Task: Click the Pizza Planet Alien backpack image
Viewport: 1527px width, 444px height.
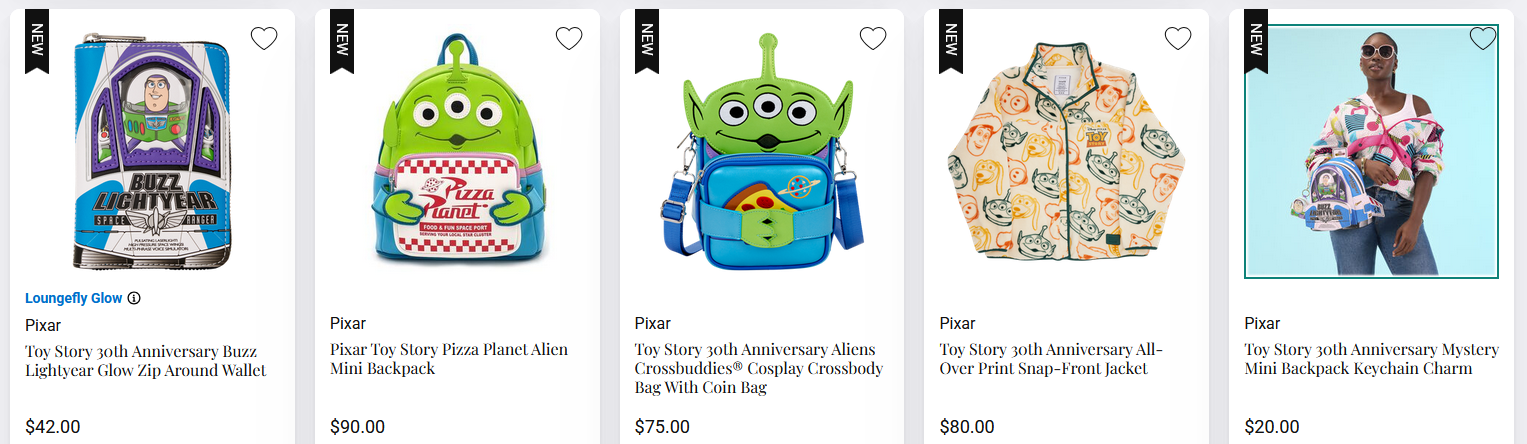Action: coord(457,150)
